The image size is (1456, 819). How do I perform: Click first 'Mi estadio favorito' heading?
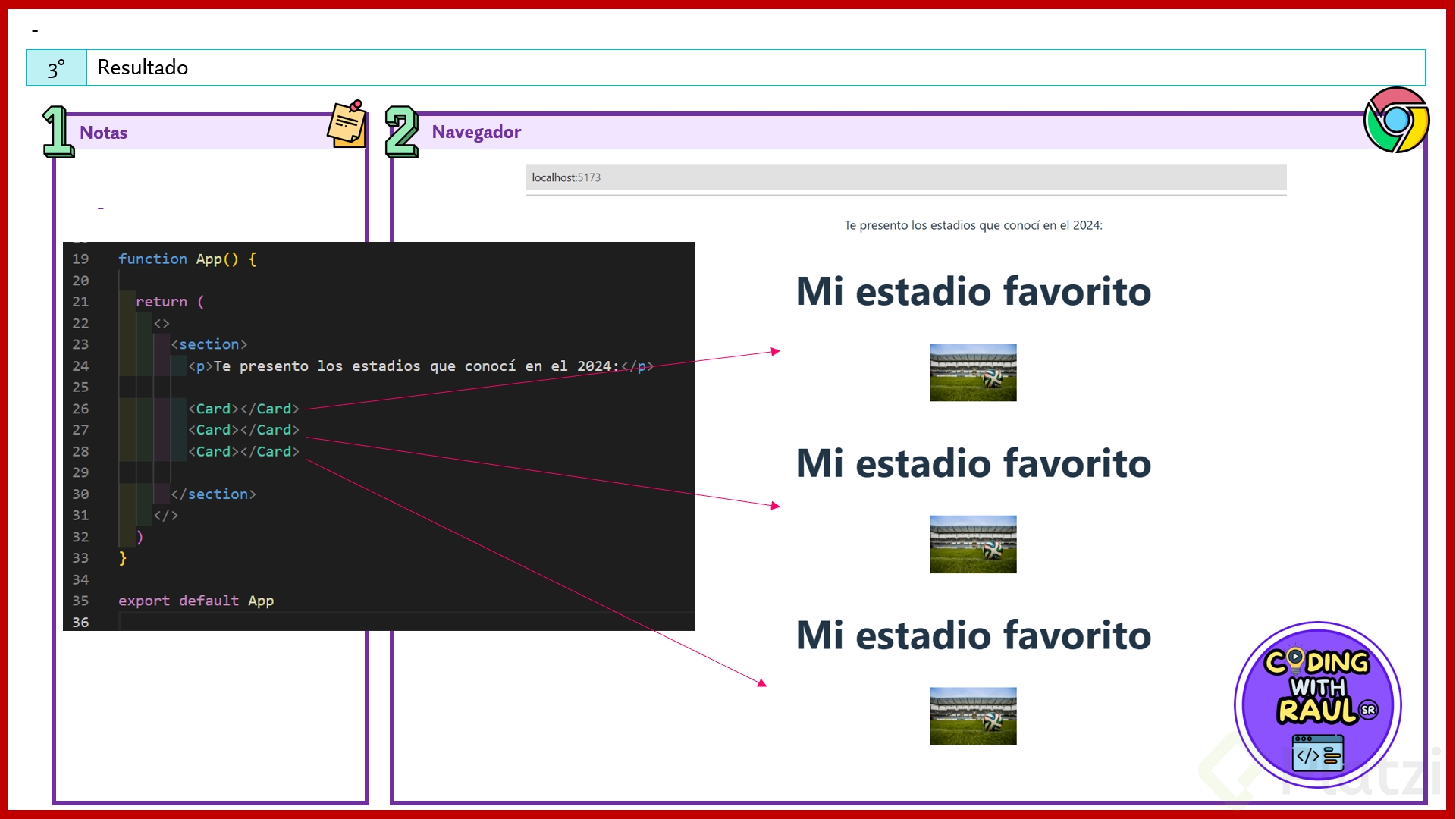pos(973,292)
